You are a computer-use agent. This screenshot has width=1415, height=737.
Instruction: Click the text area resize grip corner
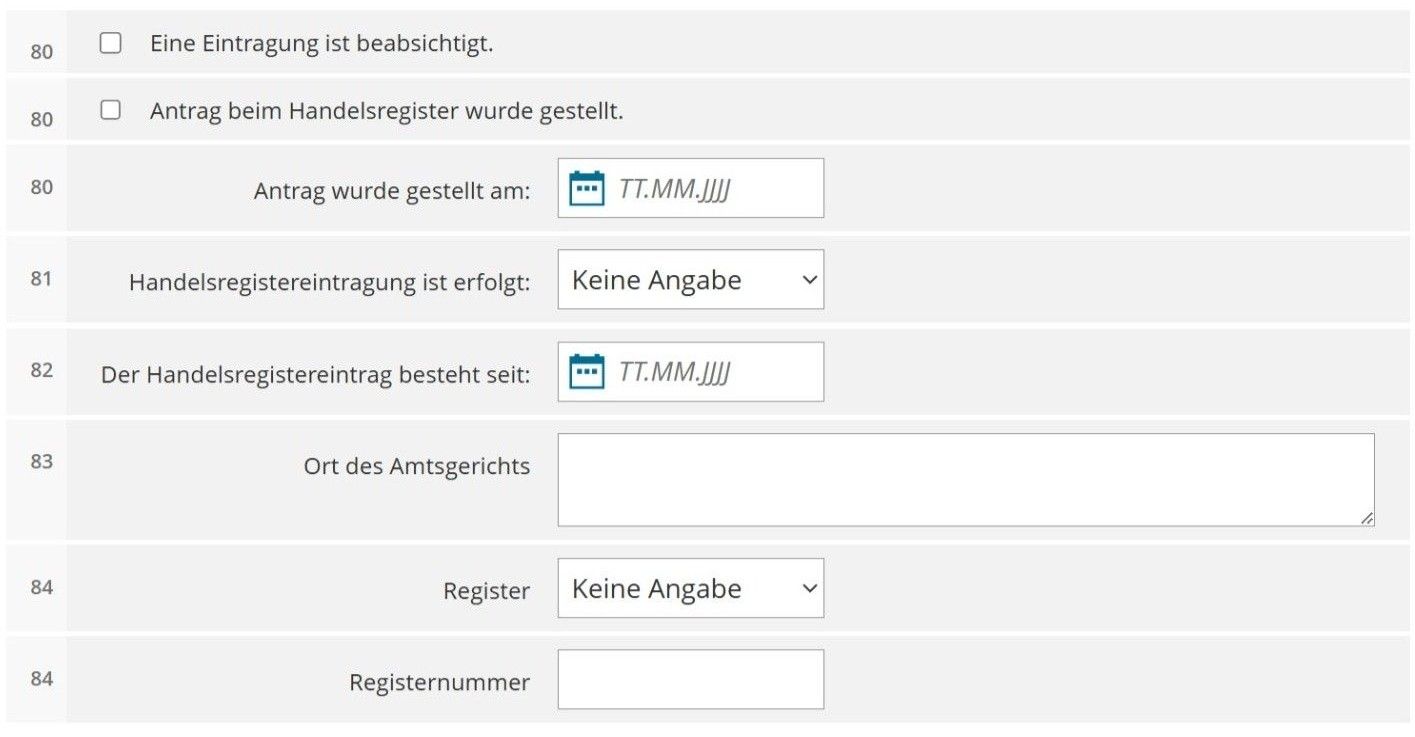tap(1366, 518)
